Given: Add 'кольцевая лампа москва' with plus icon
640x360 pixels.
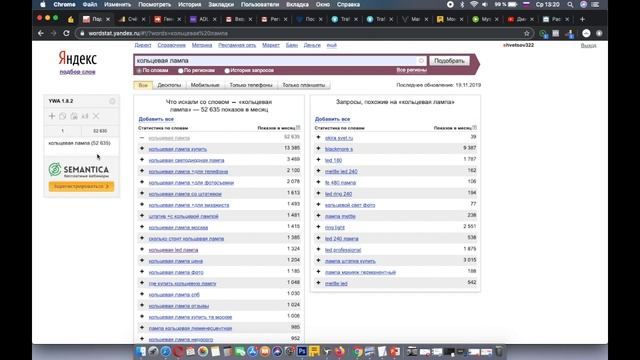Looking at the screenshot, I should pyautogui.click(x=142, y=227).
